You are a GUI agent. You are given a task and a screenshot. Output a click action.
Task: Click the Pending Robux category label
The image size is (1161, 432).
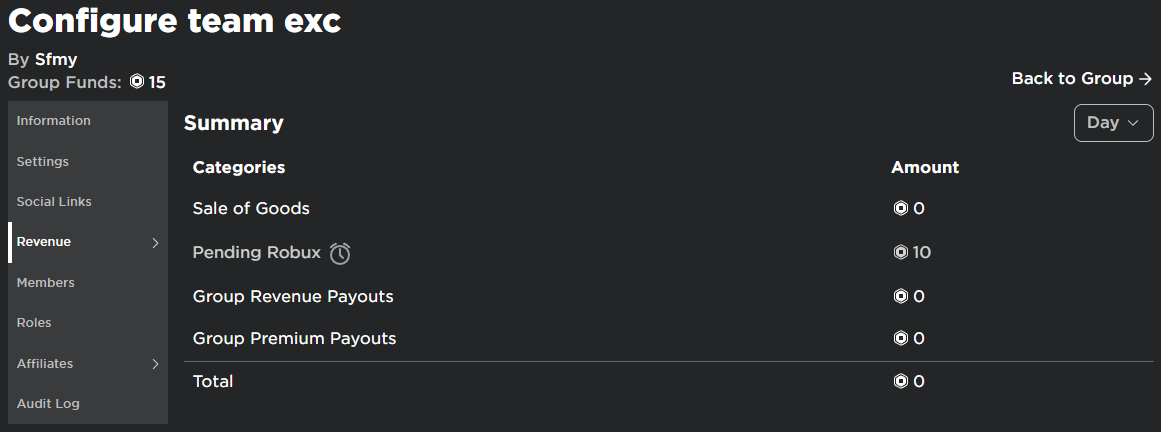(x=257, y=253)
